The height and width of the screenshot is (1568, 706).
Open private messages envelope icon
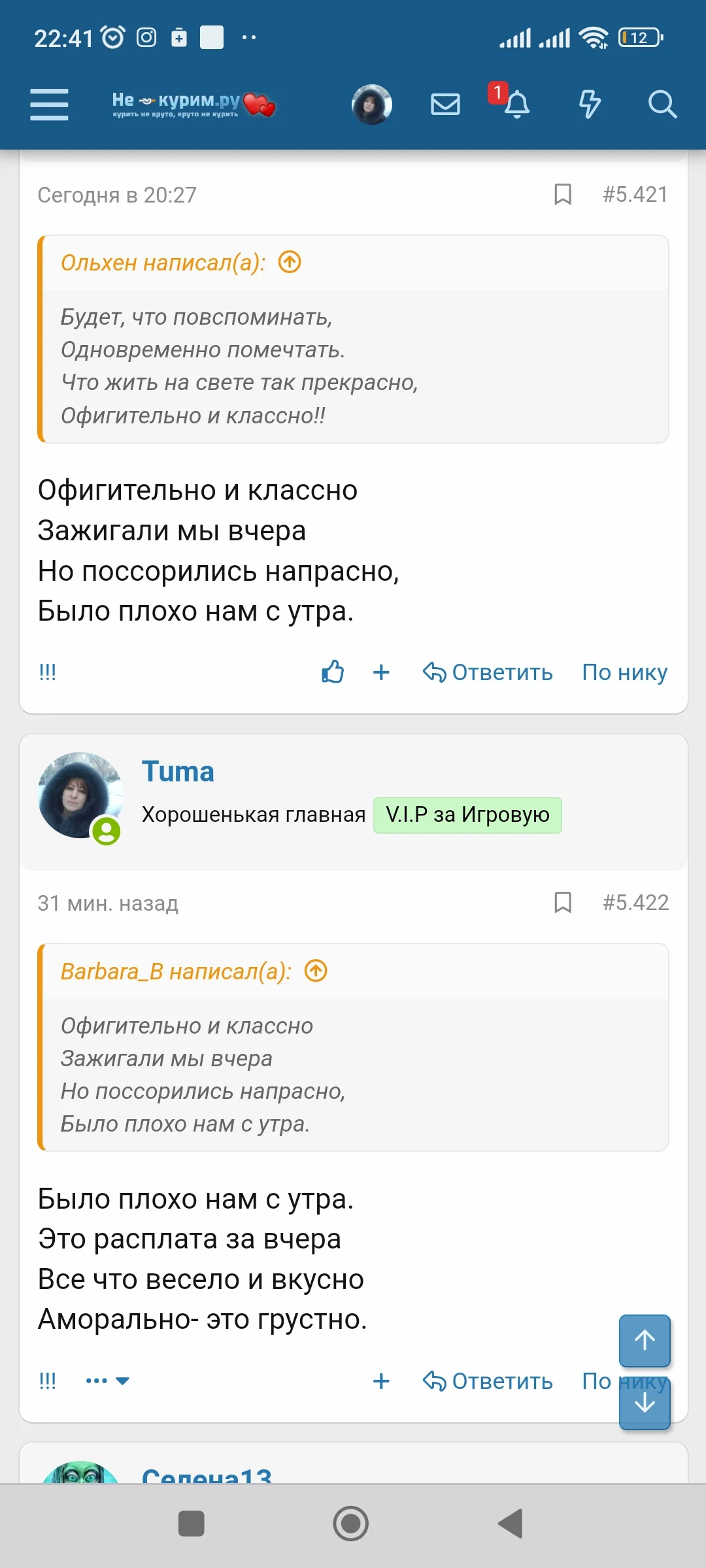tap(446, 103)
